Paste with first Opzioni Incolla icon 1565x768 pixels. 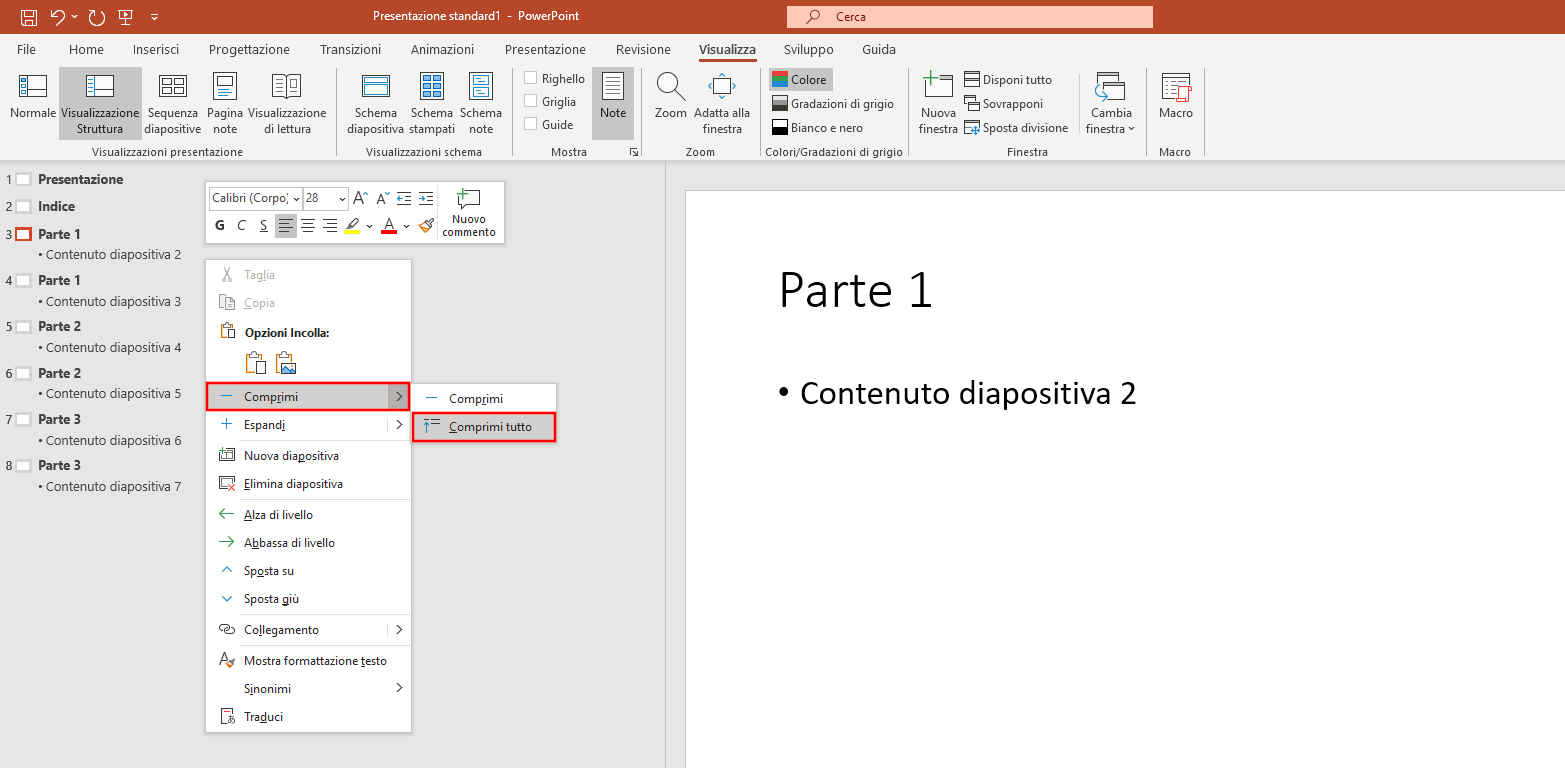[256, 363]
